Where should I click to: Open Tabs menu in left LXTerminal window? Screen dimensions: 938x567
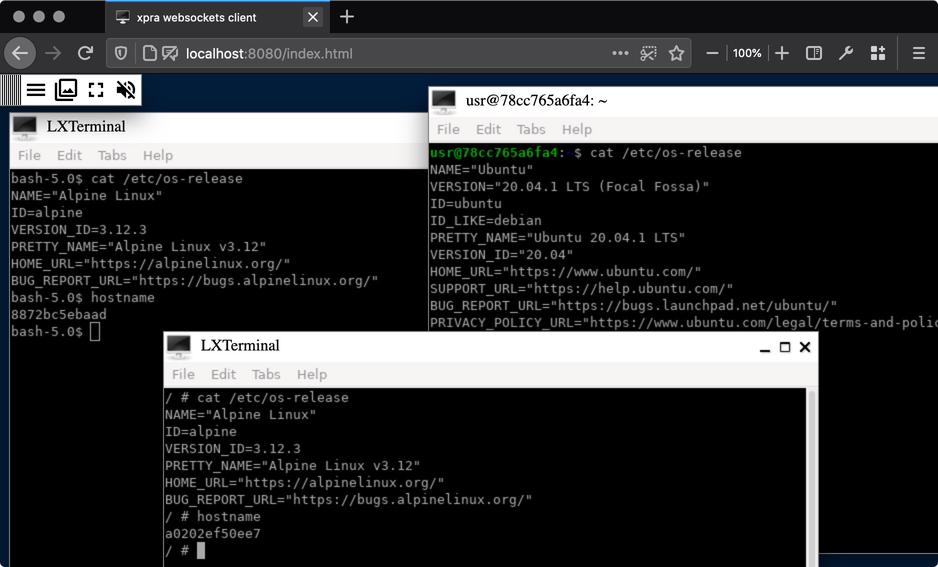pos(112,156)
